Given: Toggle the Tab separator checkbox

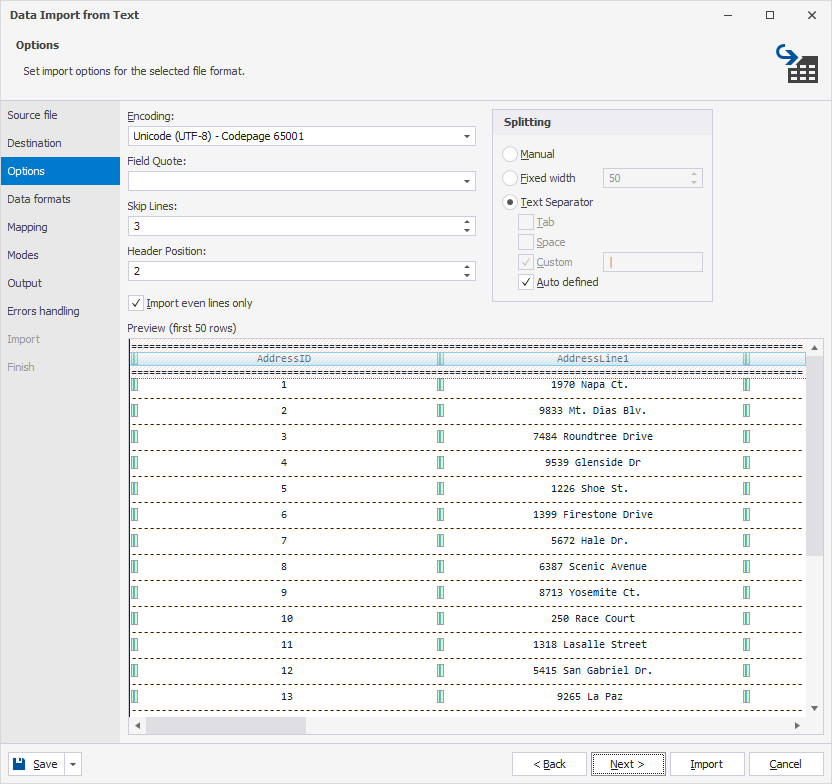Looking at the screenshot, I should pos(526,222).
